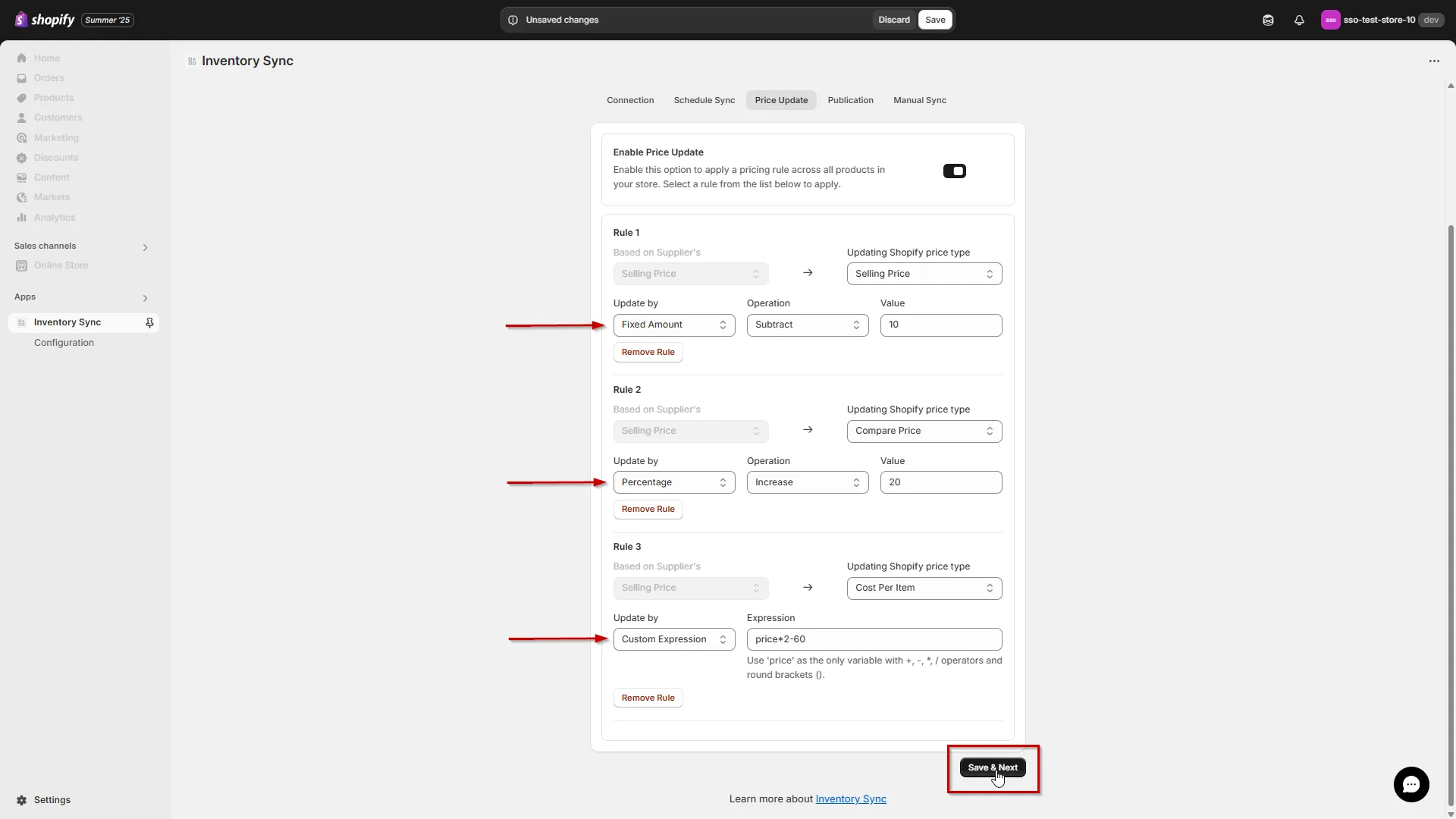Open Marketing in sidebar
This screenshot has height=819, width=1456.
[56, 138]
